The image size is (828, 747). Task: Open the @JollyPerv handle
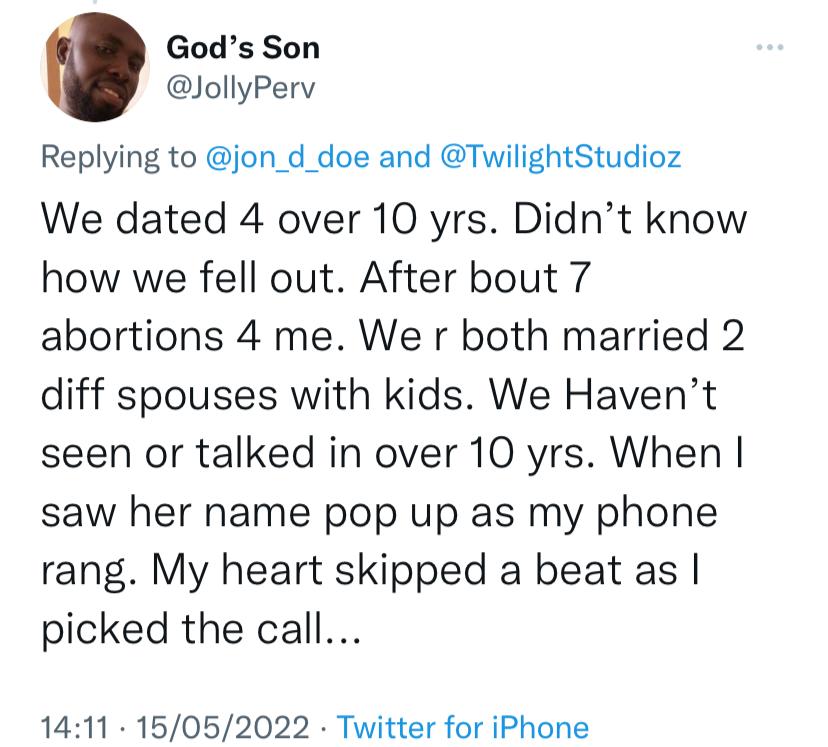[x=241, y=88]
